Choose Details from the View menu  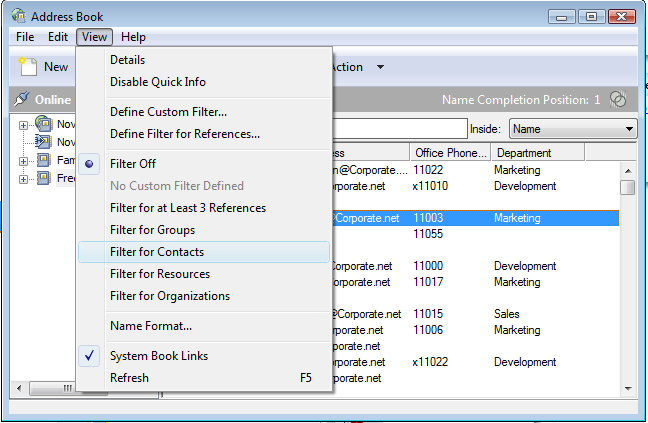click(x=204, y=60)
